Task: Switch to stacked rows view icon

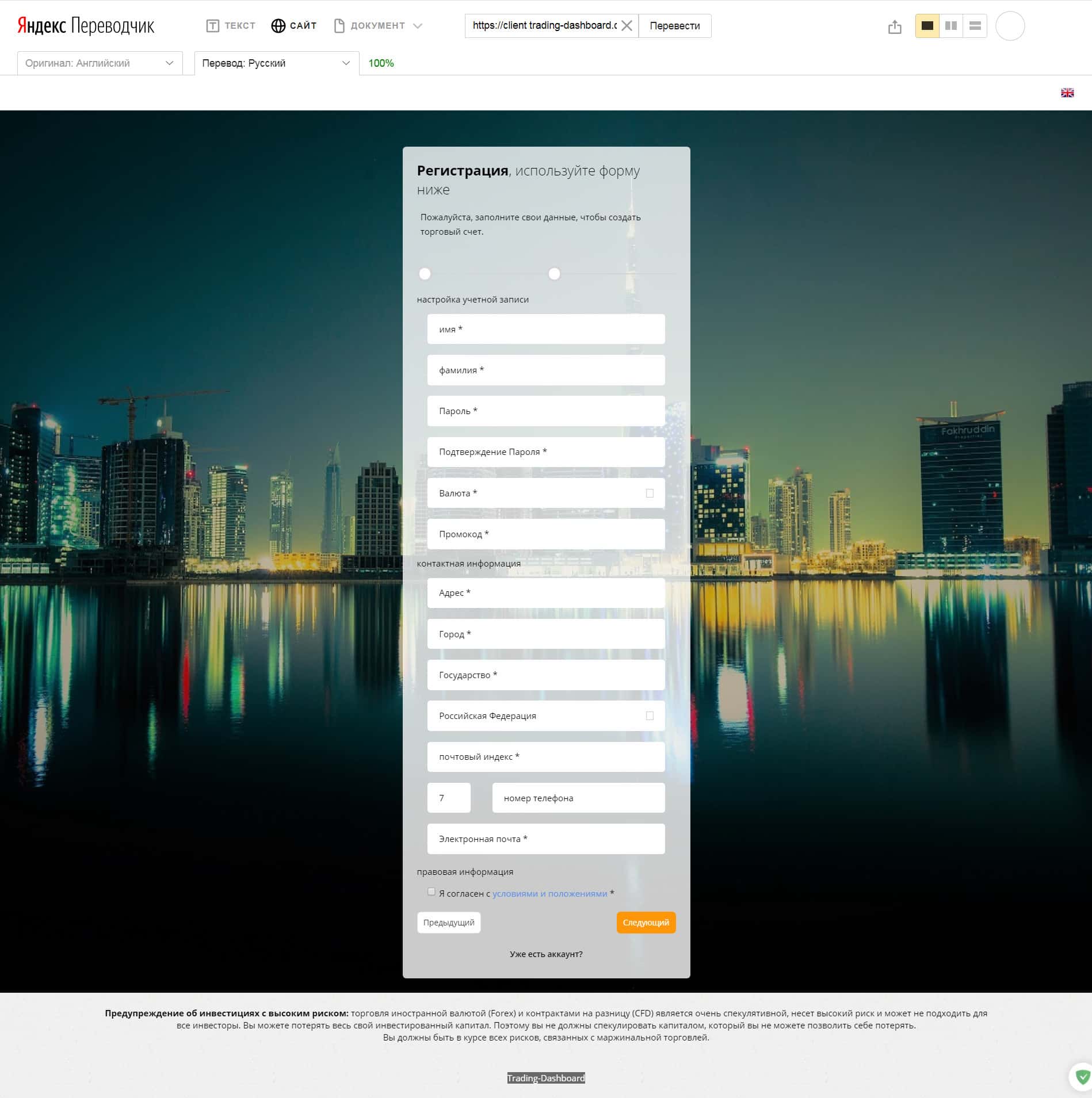Action: 975,26
